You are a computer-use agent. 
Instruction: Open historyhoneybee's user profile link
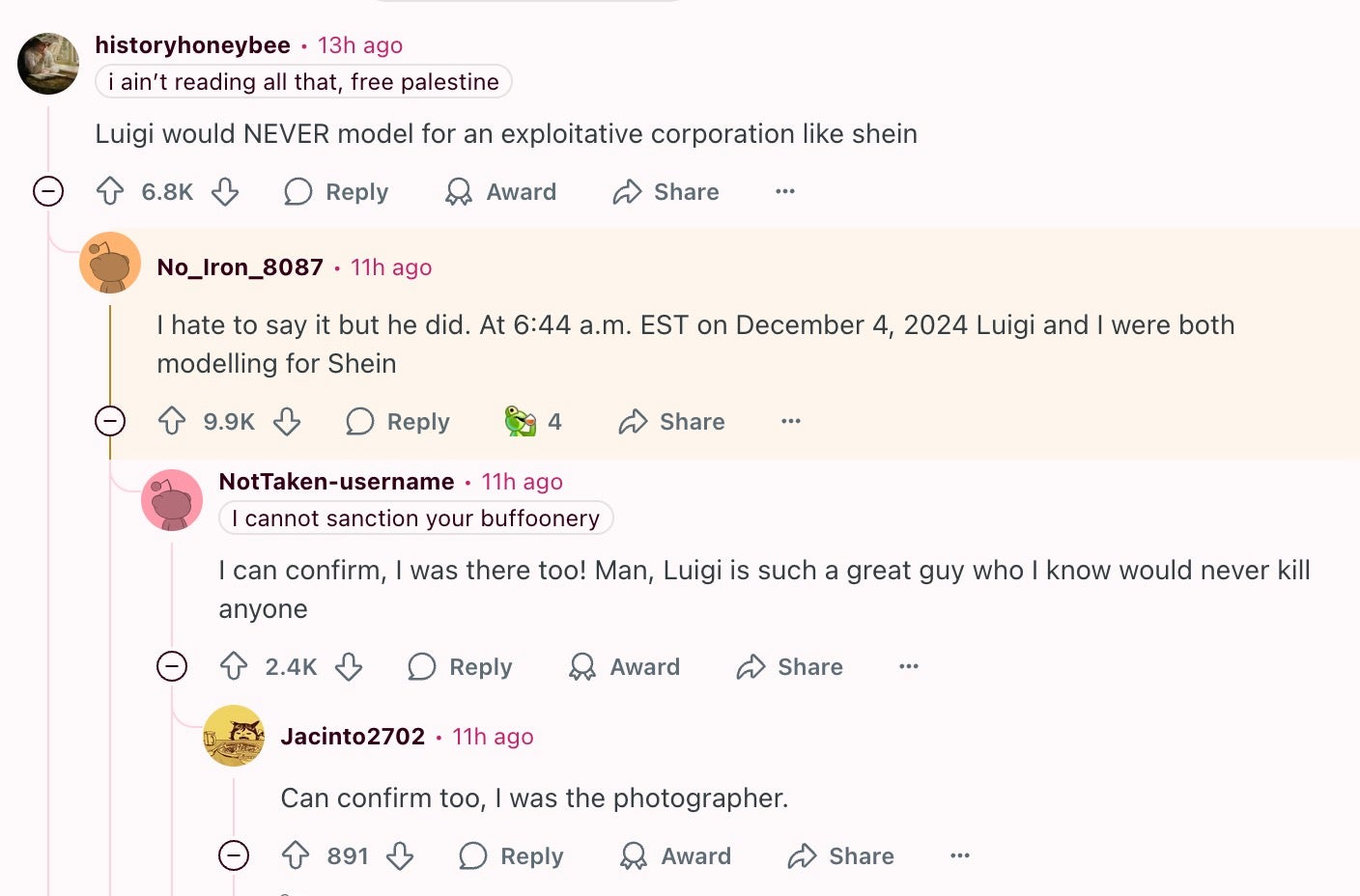click(x=192, y=45)
